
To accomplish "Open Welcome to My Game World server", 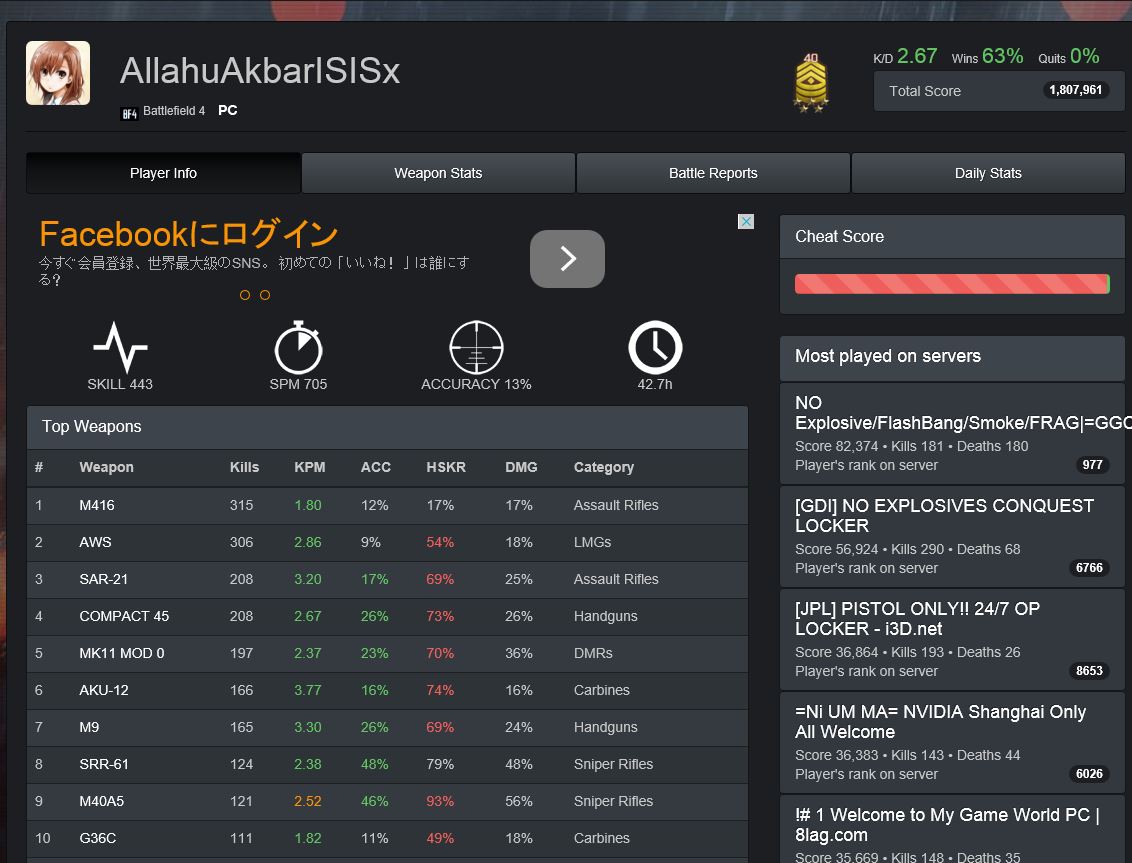I will point(952,829).
